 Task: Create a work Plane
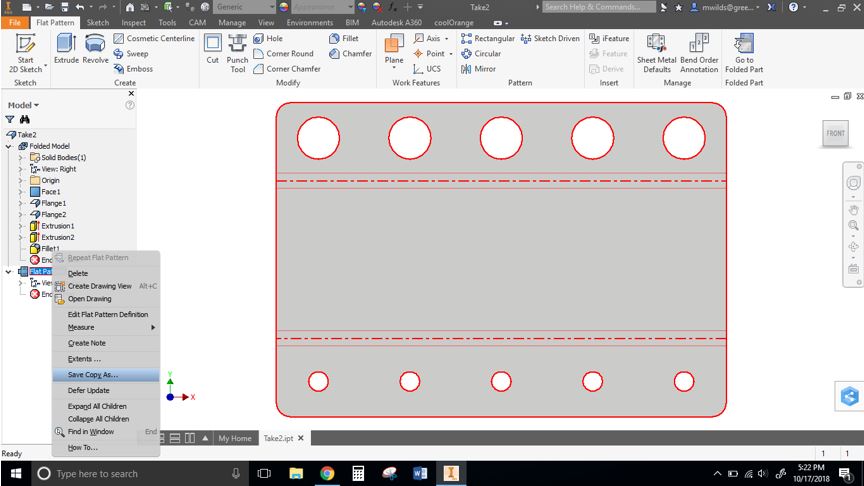394,47
